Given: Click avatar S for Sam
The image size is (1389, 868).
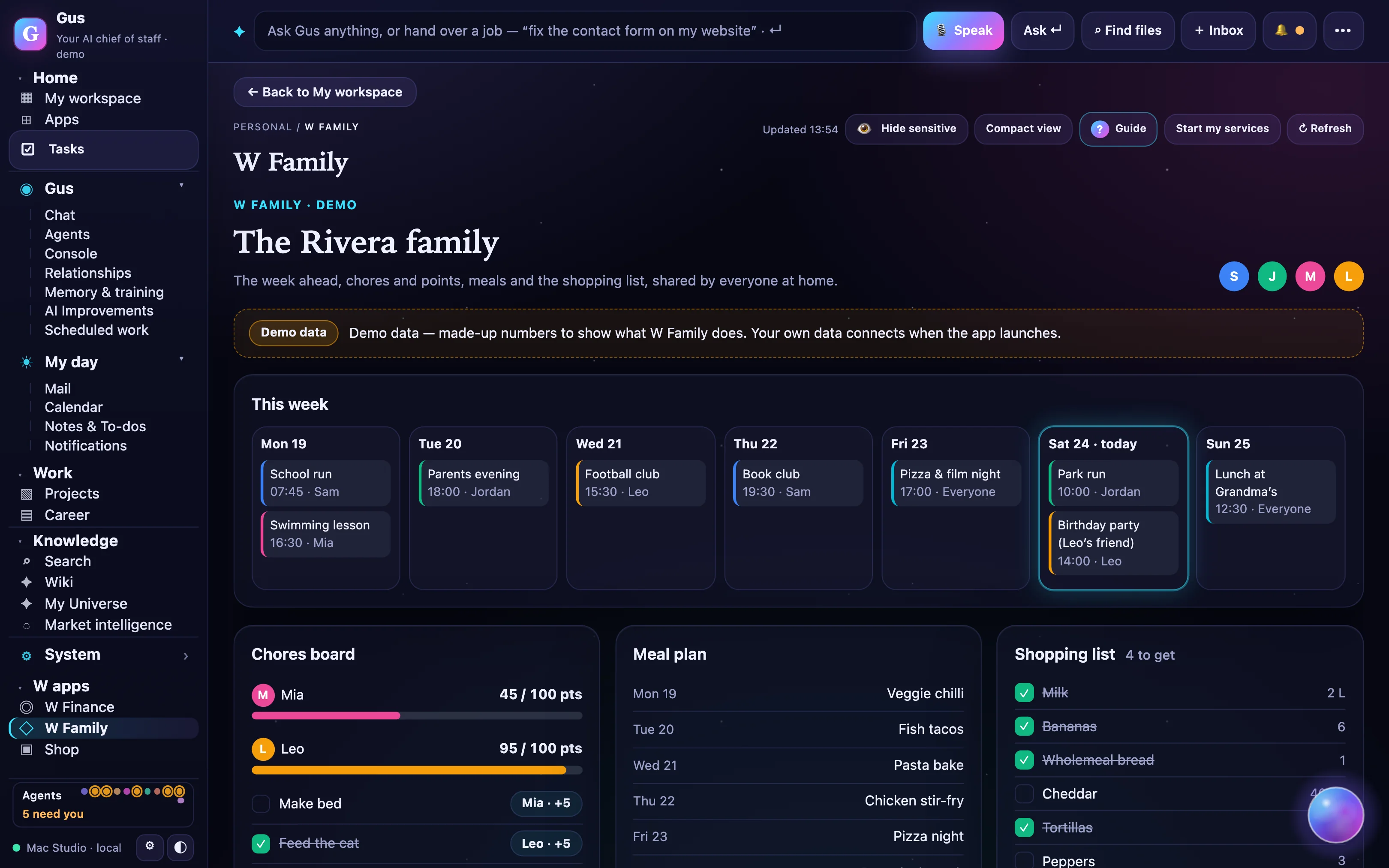Looking at the screenshot, I should [x=1233, y=277].
